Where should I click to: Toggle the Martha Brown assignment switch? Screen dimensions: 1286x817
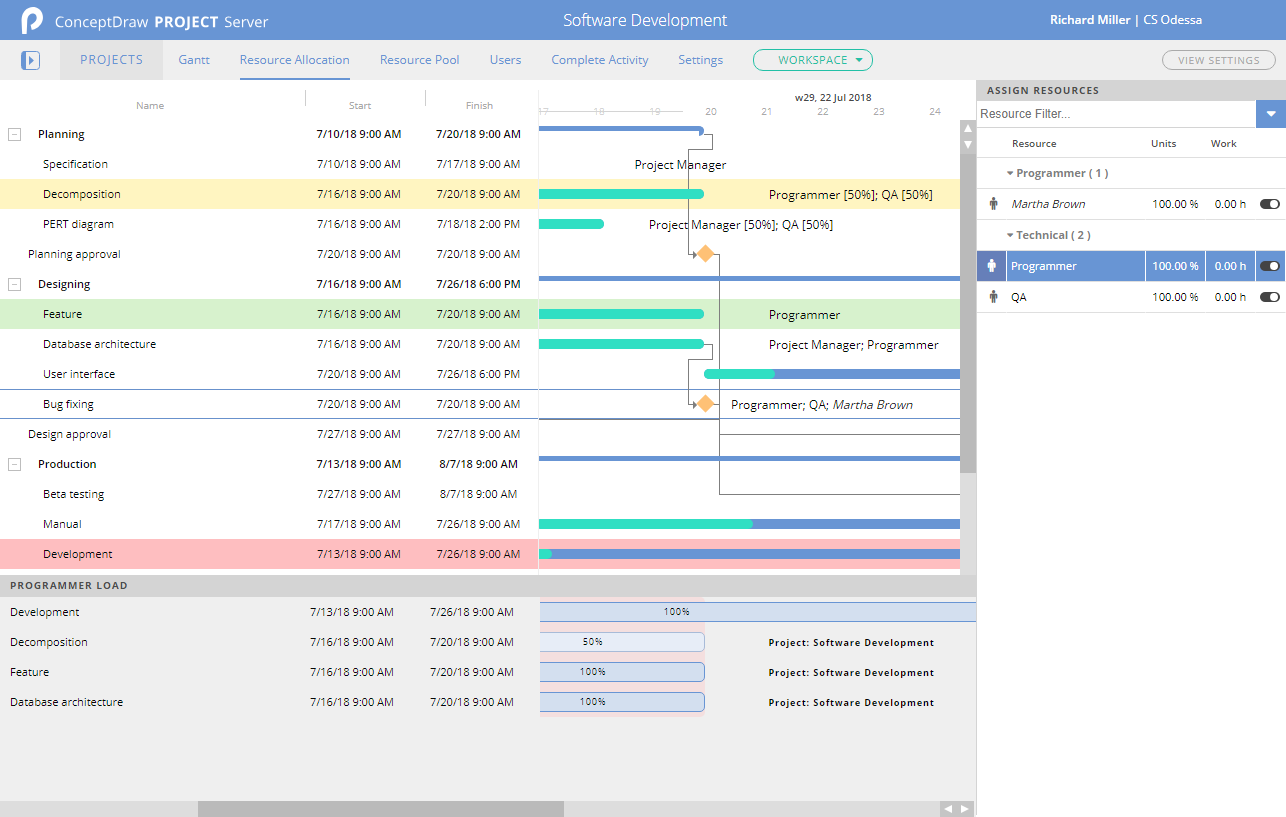(1269, 204)
